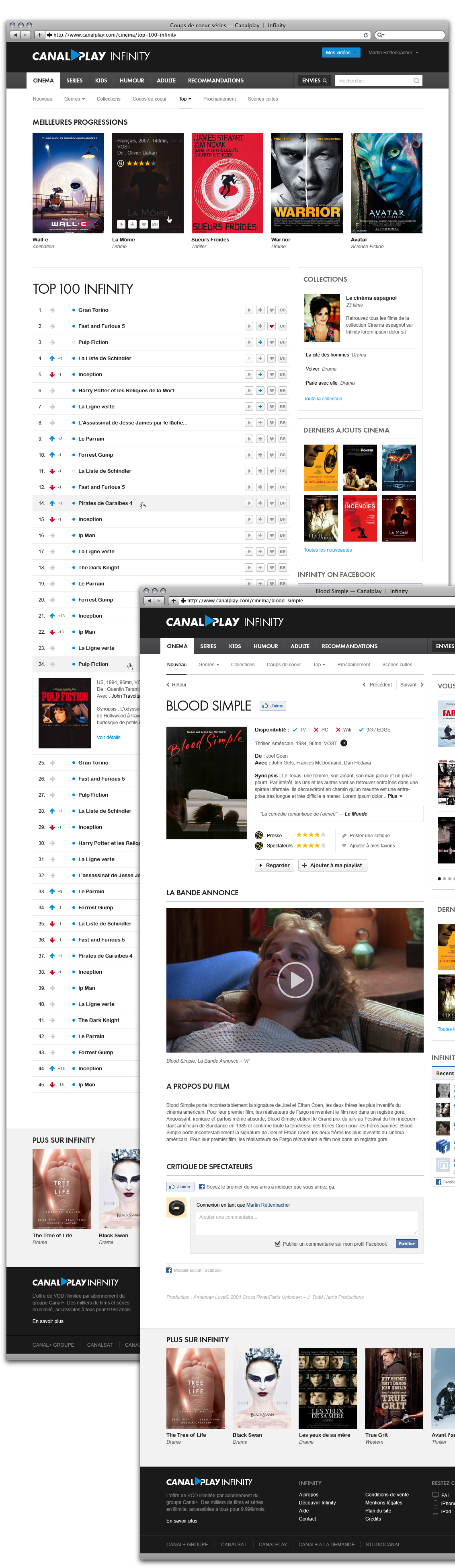Click play icon on La Môme poster overlay

coord(121,225)
